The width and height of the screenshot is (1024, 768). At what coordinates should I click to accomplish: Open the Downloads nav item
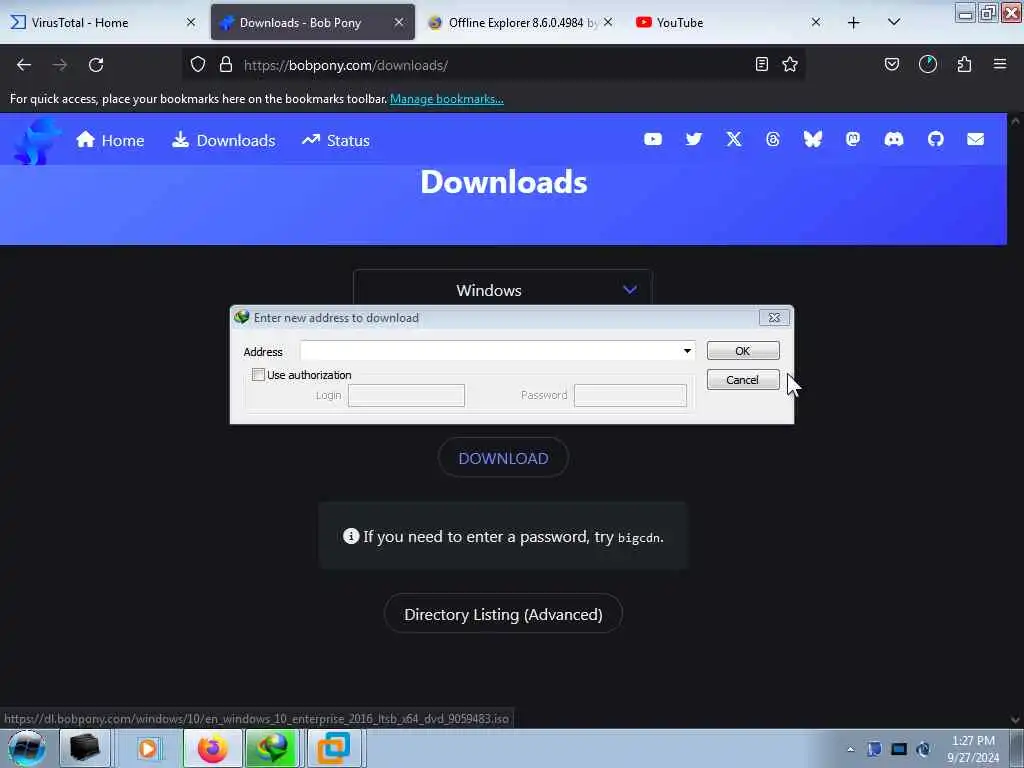(224, 140)
